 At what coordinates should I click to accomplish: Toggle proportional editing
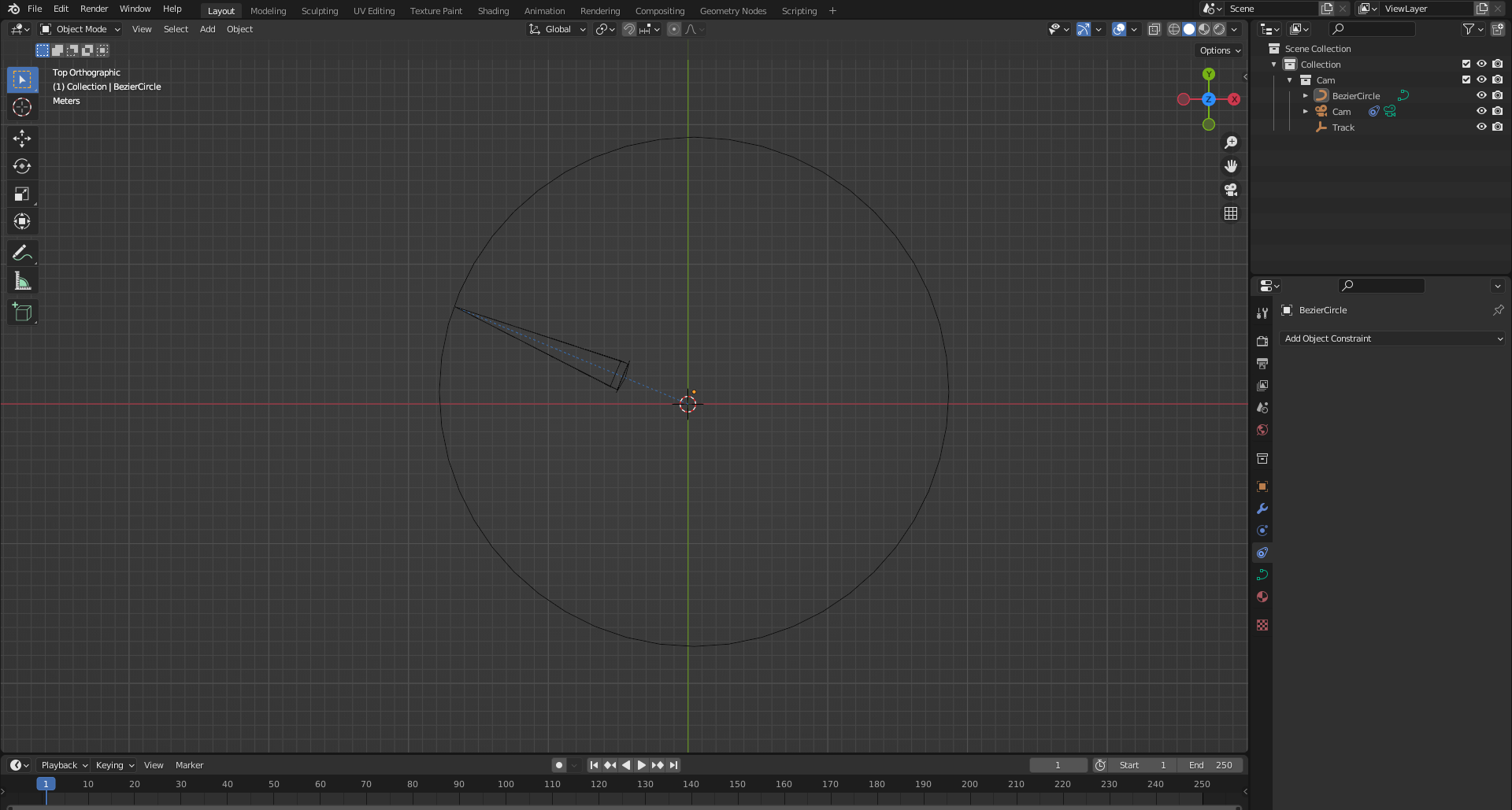click(674, 29)
